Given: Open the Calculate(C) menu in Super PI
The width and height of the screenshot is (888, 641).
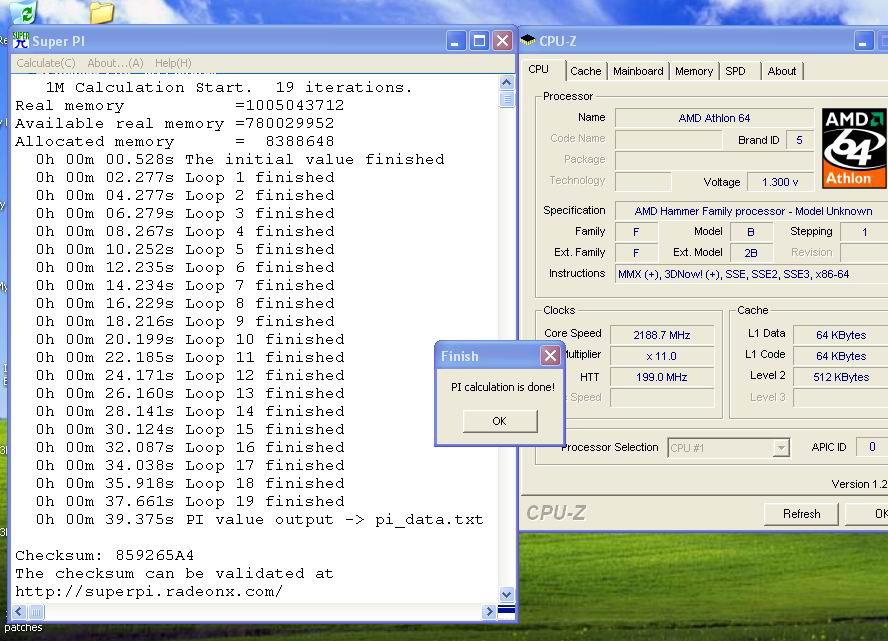Looking at the screenshot, I should tap(46, 63).
